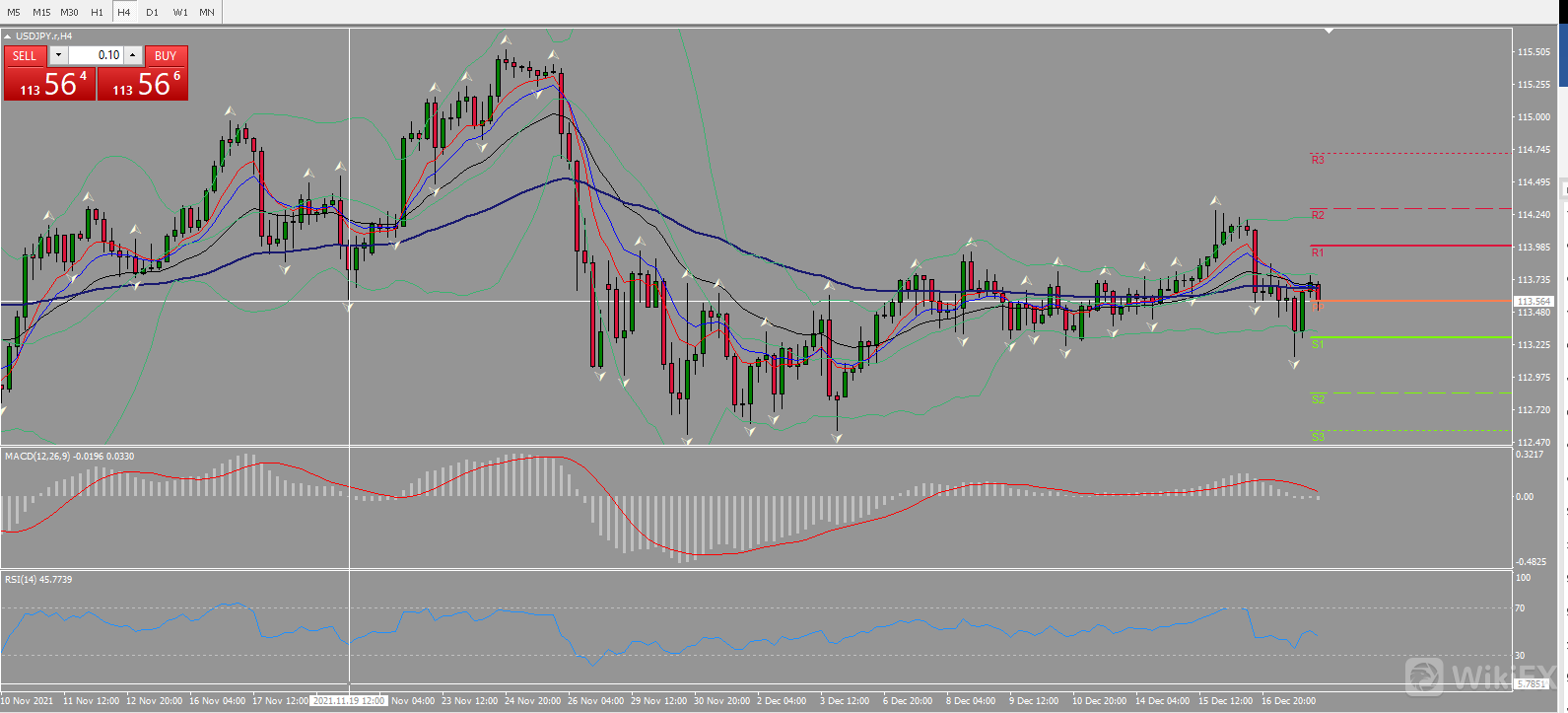
Task: Decrease lot volume with down arrow
Action: pos(58,55)
